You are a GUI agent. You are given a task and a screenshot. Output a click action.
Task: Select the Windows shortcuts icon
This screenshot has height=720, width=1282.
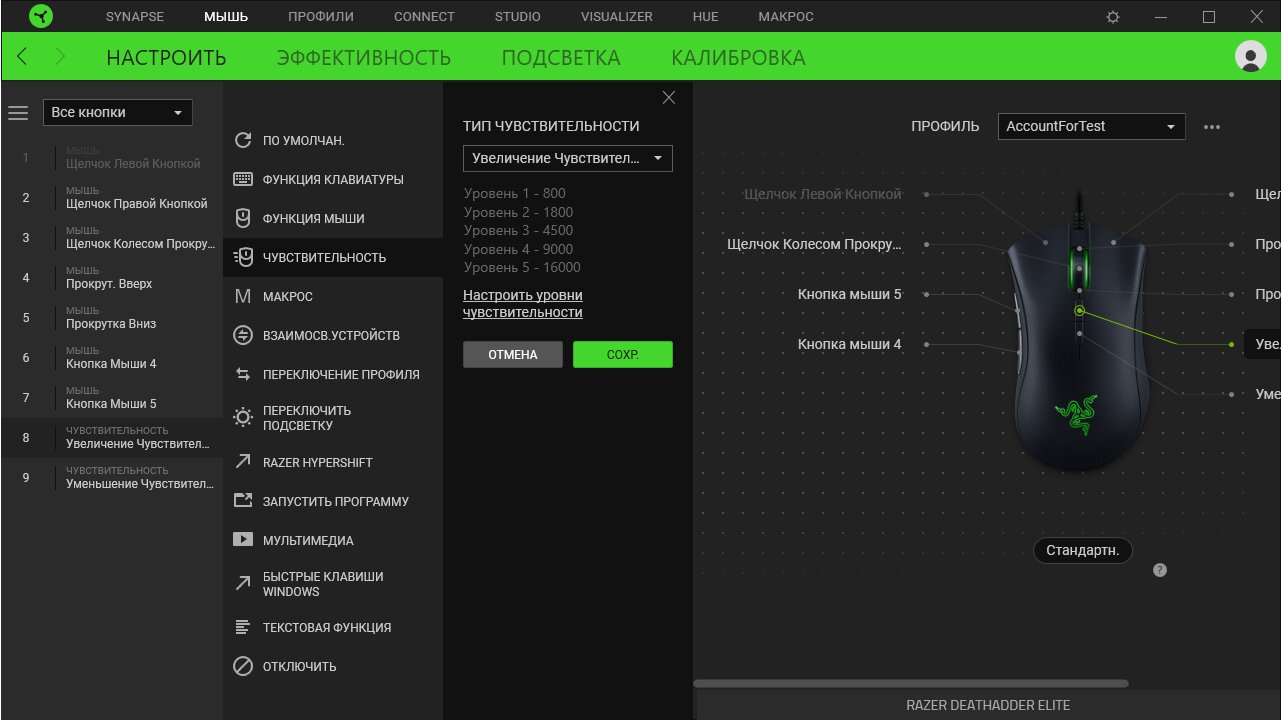coord(243,584)
